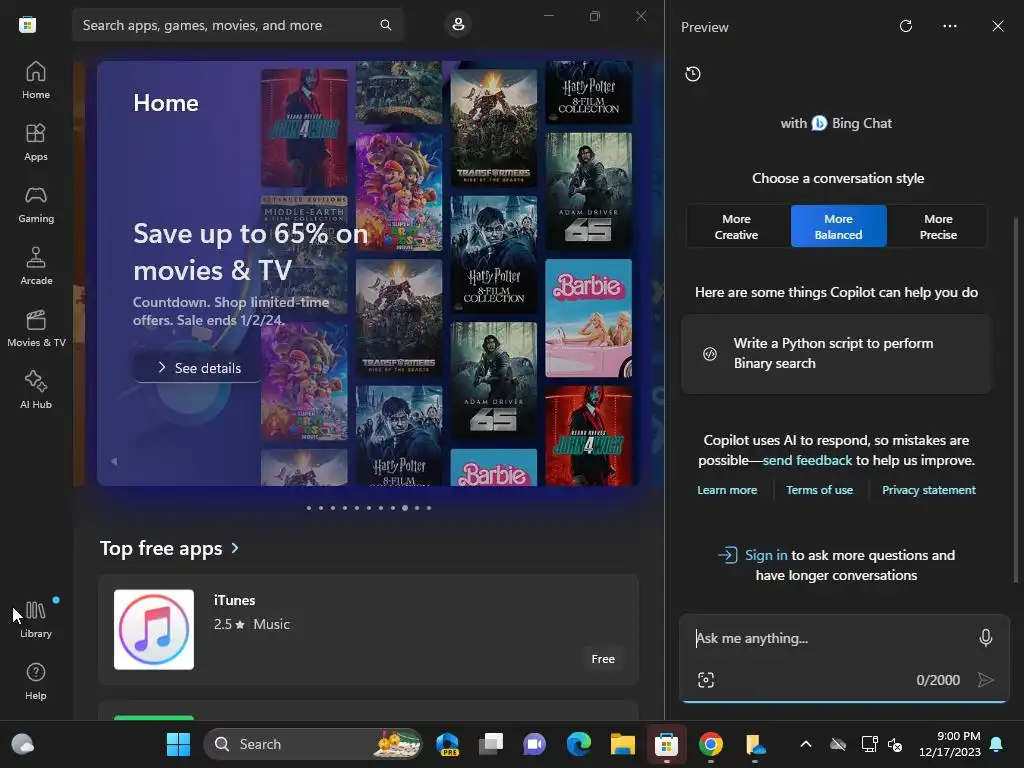Click the search magnifier icon in Store

(x=386, y=25)
